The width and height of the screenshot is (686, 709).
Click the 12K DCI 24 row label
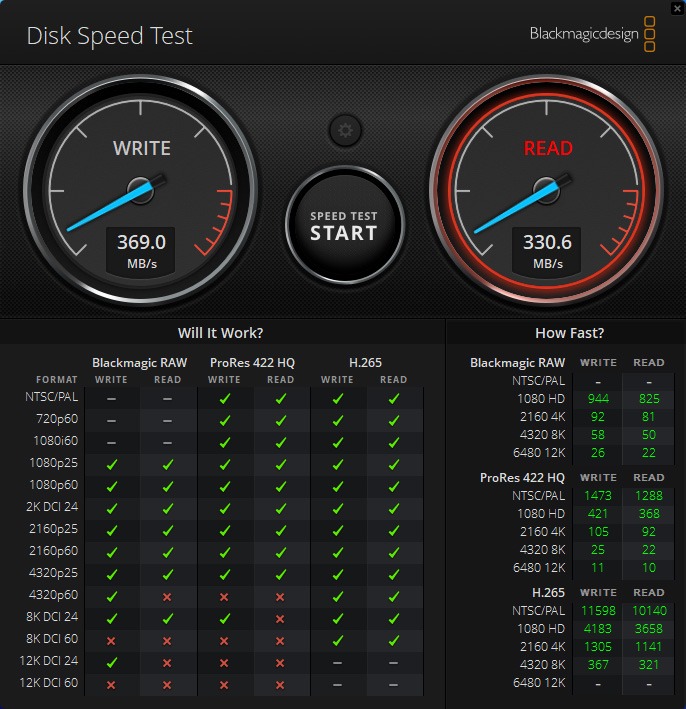(49, 661)
